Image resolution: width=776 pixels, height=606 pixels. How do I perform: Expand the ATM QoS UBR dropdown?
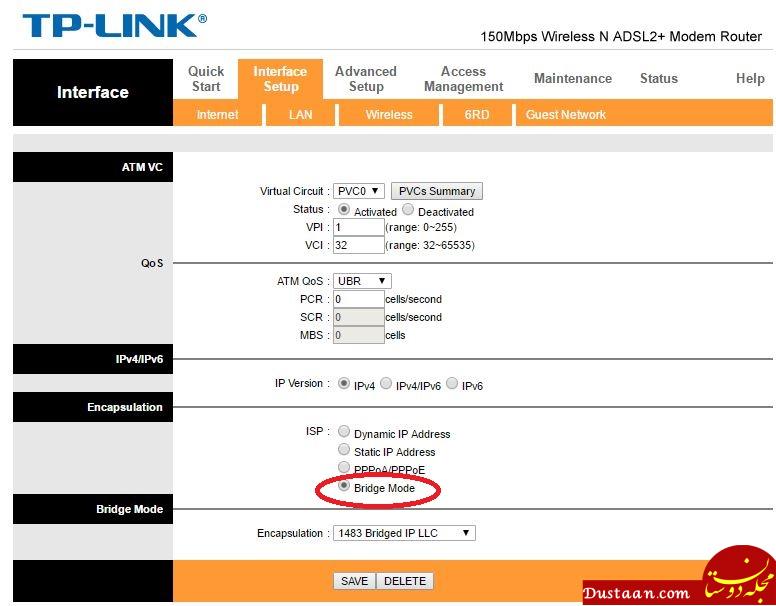tap(362, 281)
